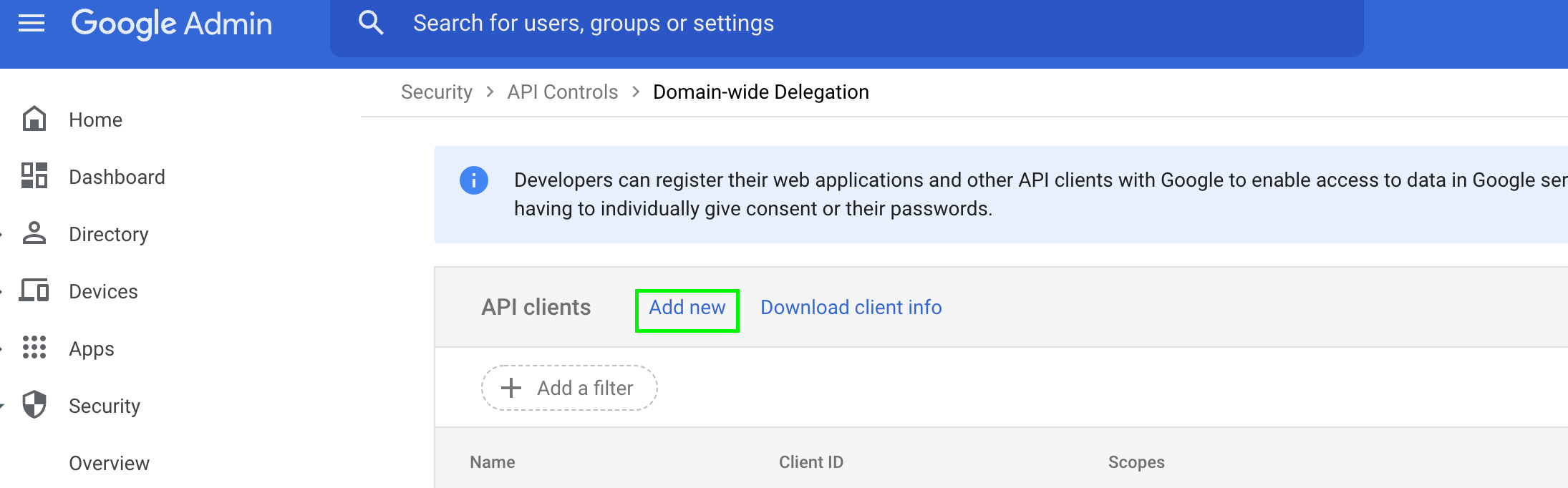Open Apps in the sidebar

(x=92, y=348)
